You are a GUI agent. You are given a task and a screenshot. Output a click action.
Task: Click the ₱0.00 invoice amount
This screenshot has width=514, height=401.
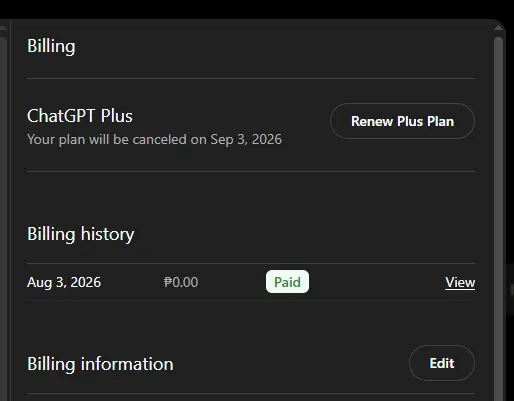pyautogui.click(x=181, y=282)
